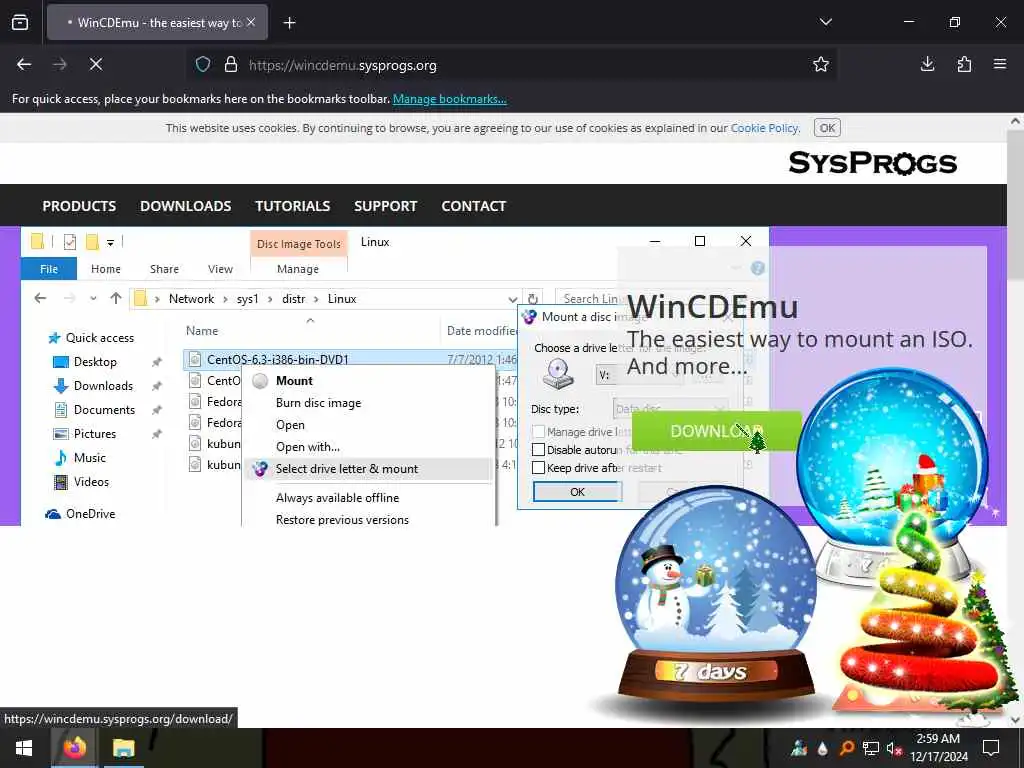Choose Always available offline in context menu

pos(337,498)
